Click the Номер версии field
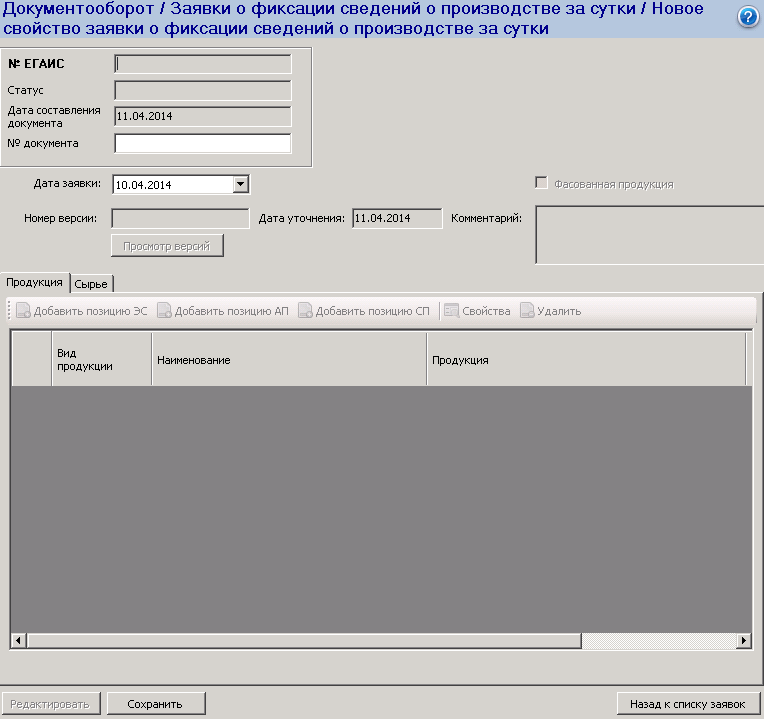764x719 pixels. pos(180,218)
